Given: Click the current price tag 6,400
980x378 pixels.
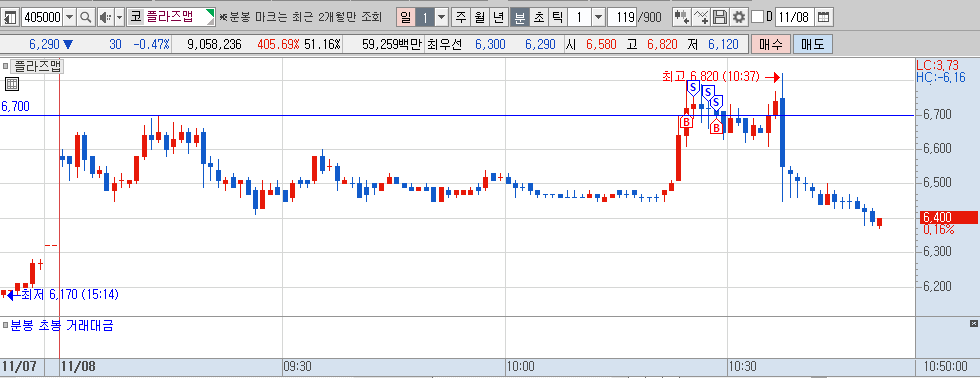Looking at the screenshot, I should tap(949, 217).
